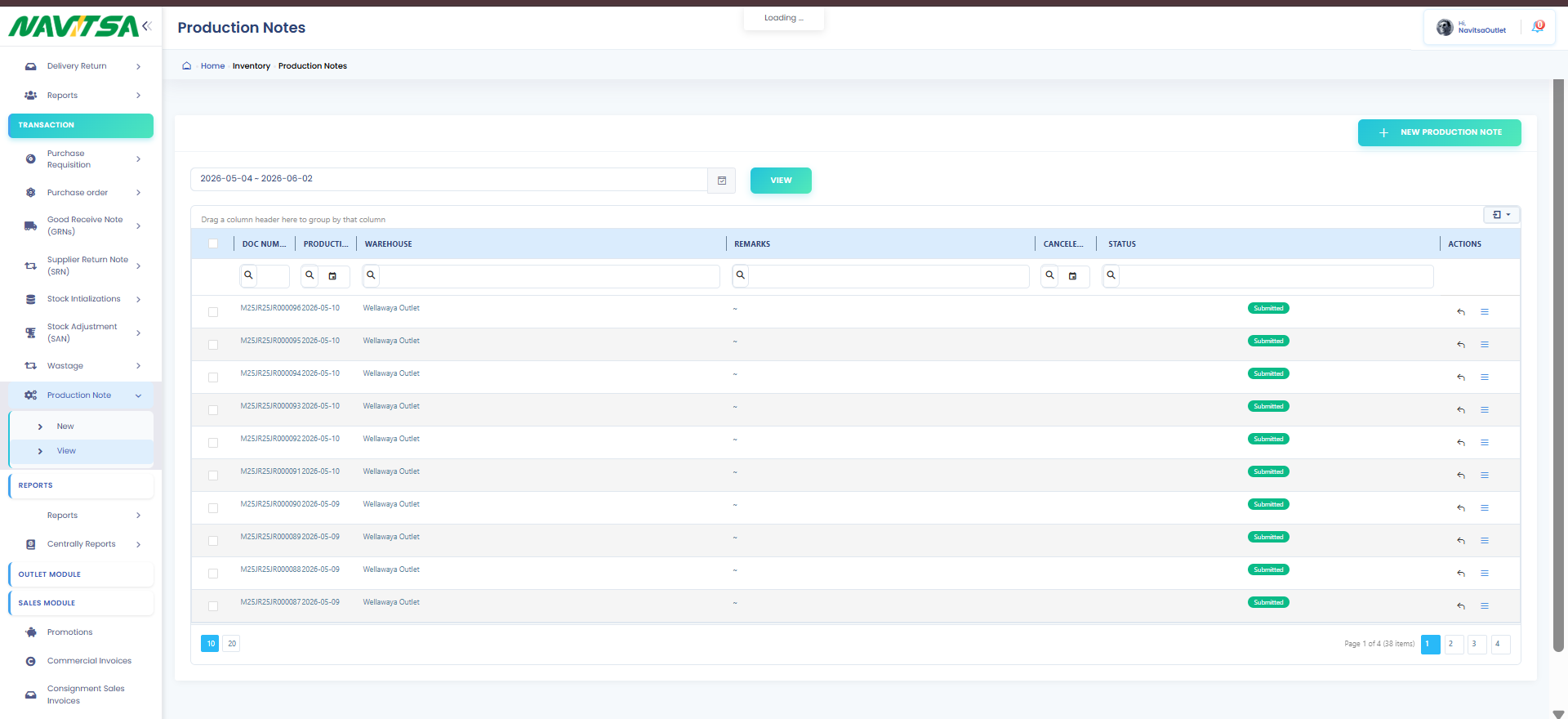
Task: Open New under Production Note
Action: [81, 426]
